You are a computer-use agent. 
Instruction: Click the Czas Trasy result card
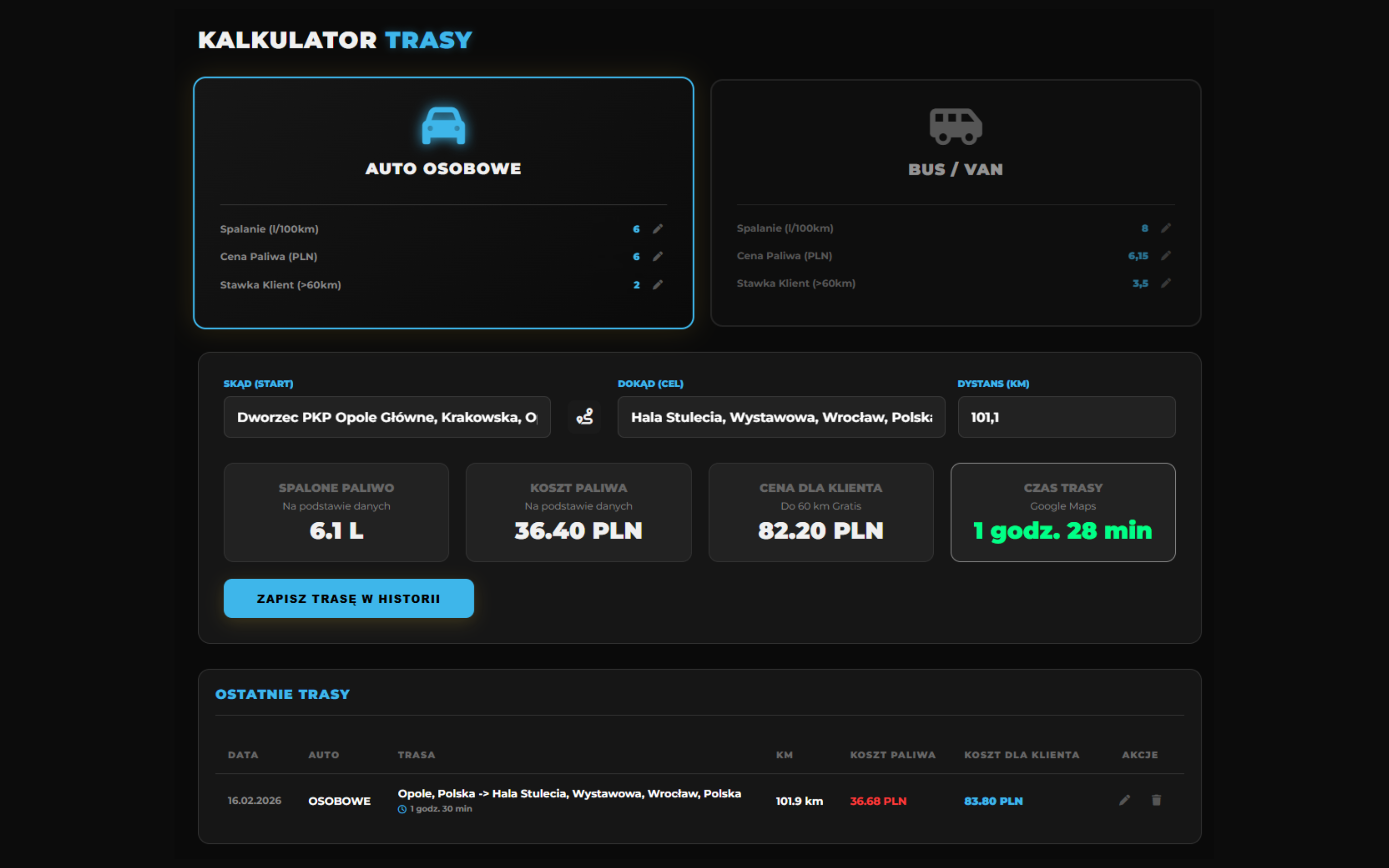[x=1062, y=512]
